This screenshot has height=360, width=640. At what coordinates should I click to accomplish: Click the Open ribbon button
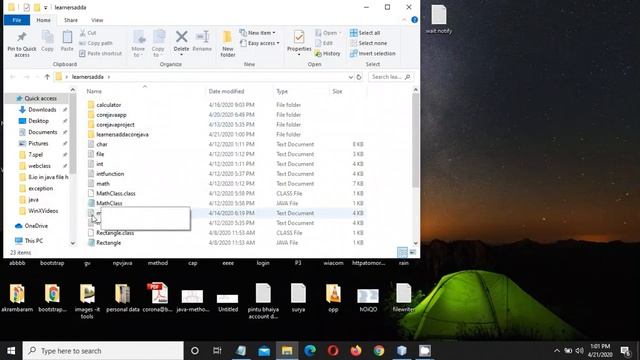pos(327,33)
